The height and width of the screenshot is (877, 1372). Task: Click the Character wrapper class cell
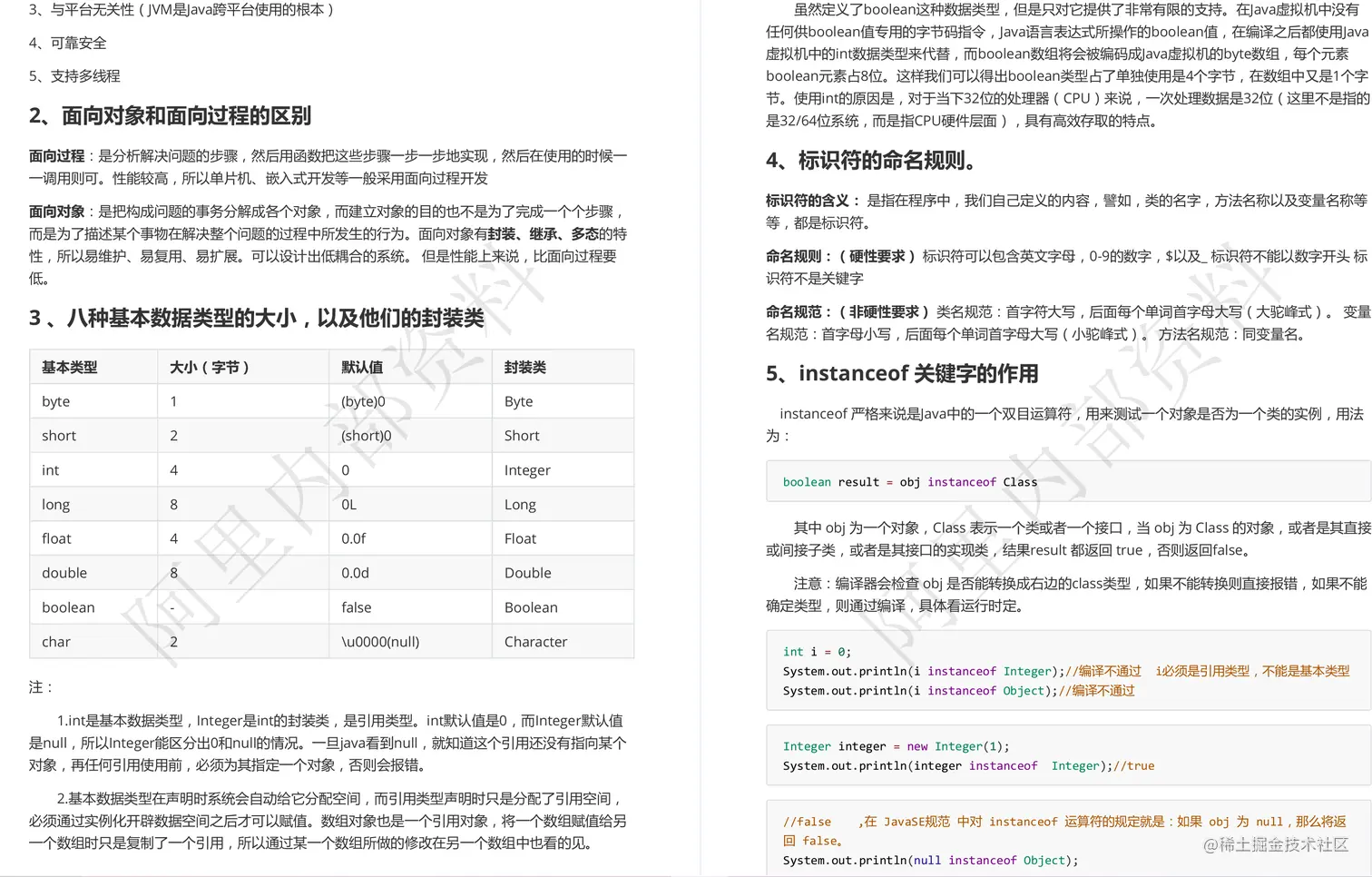[534, 641]
